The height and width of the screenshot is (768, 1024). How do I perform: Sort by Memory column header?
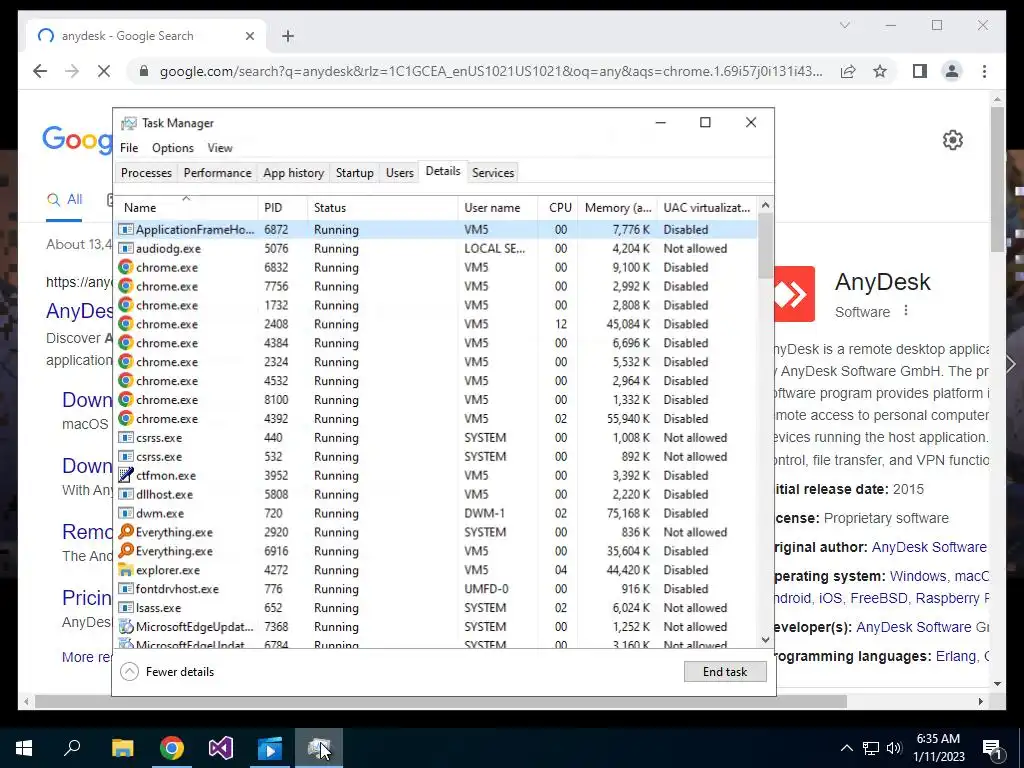[x=617, y=208]
